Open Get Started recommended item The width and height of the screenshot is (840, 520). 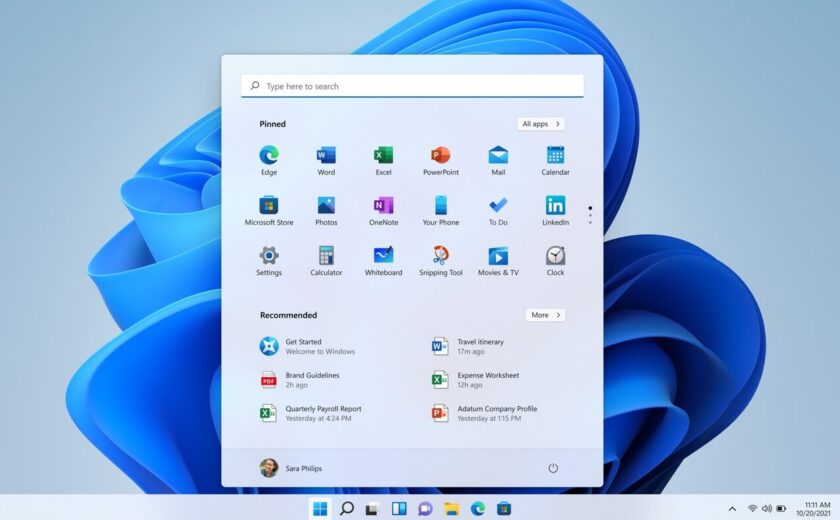click(x=308, y=346)
